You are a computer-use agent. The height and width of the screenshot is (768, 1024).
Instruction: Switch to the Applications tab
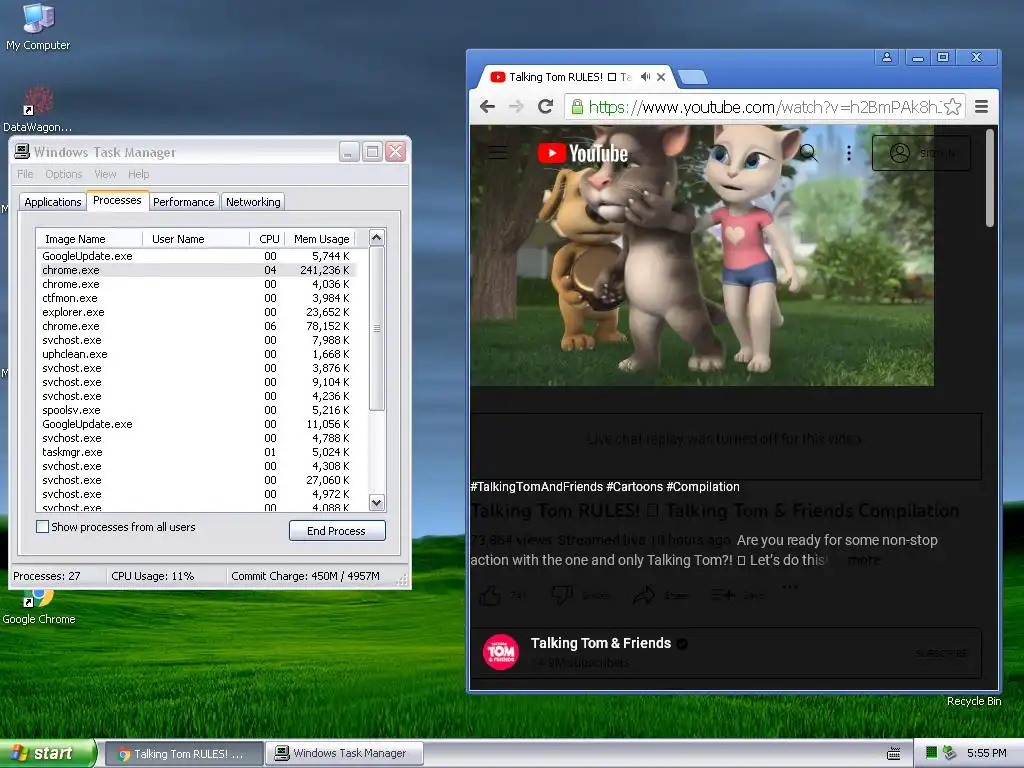pyautogui.click(x=53, y=202)
